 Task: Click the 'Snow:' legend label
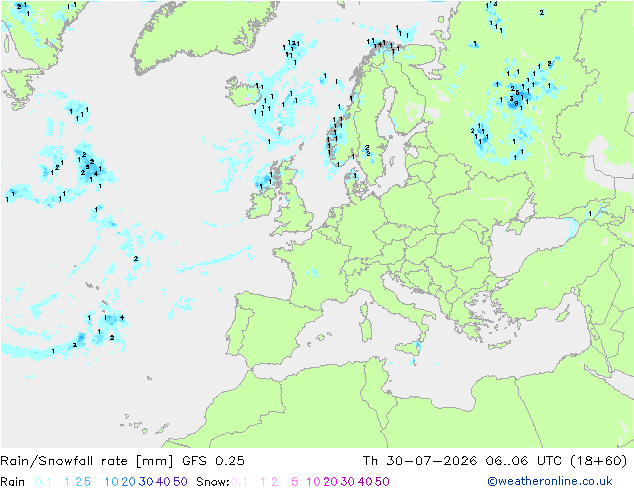point(213,482)
